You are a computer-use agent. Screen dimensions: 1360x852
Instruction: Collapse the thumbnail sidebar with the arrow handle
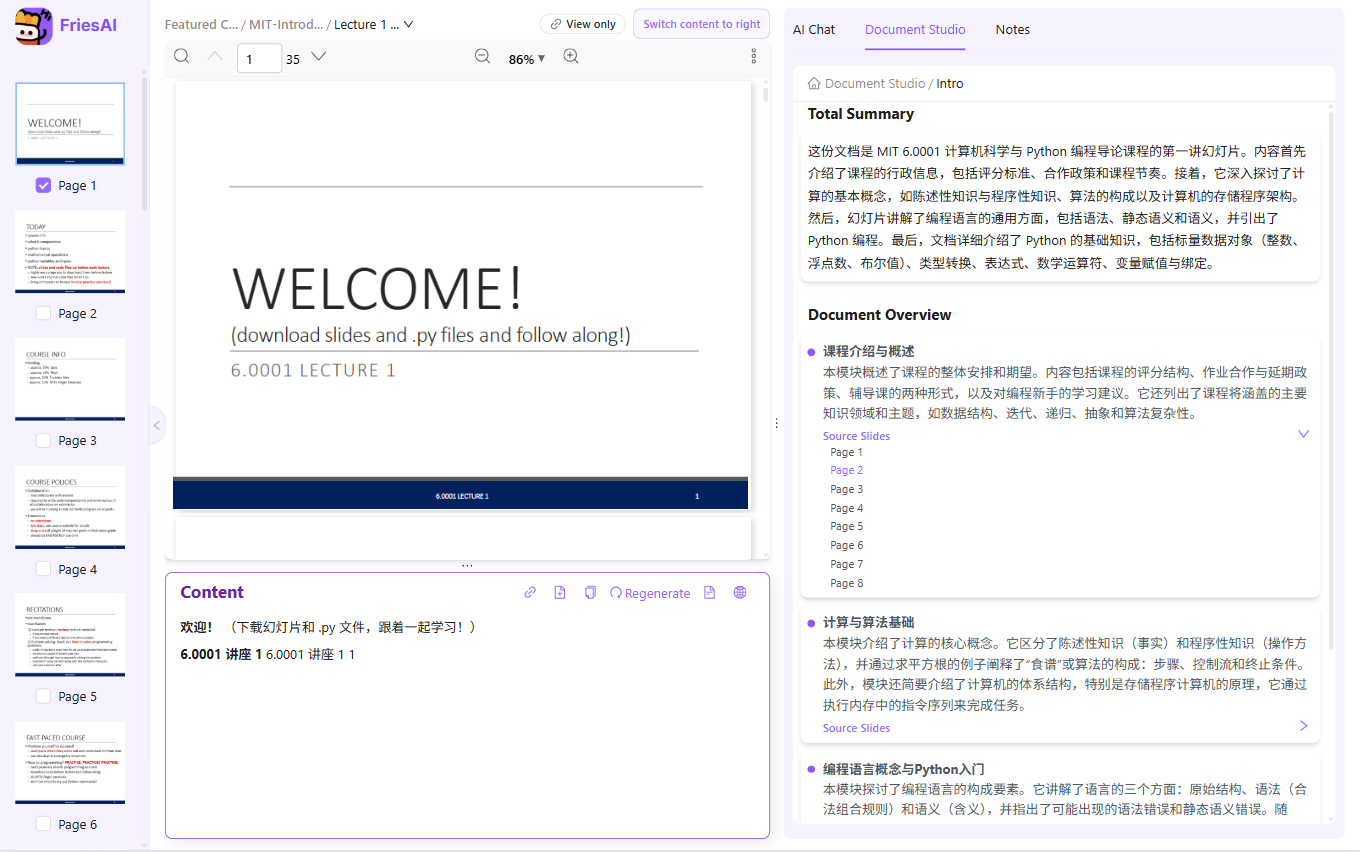[156, 425]
